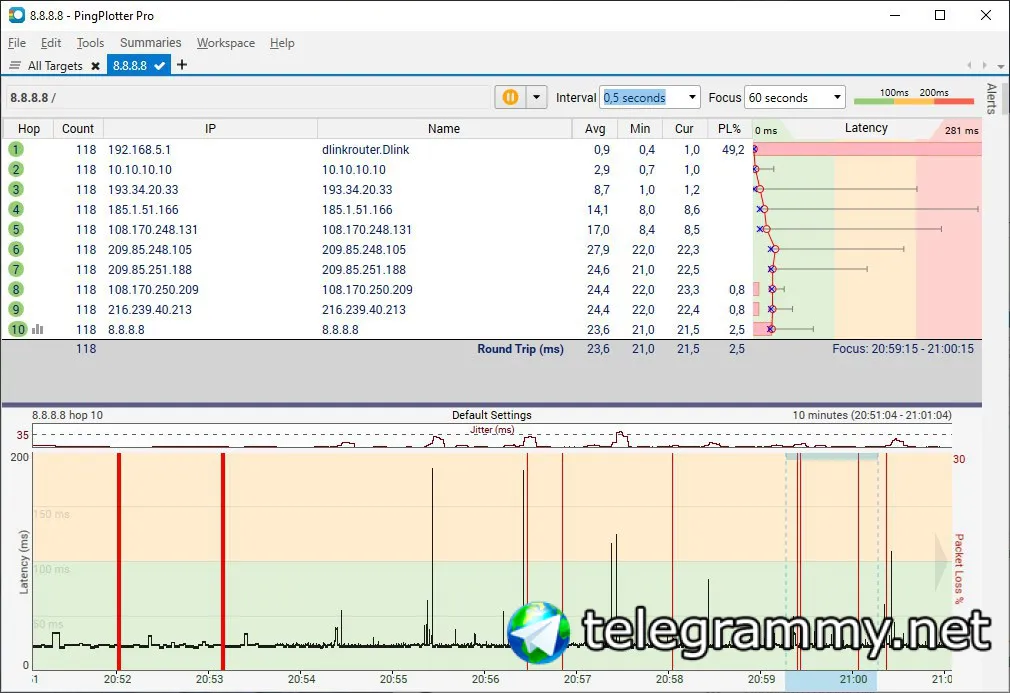Click the focus period highlight on the time axis

point(831,681)
